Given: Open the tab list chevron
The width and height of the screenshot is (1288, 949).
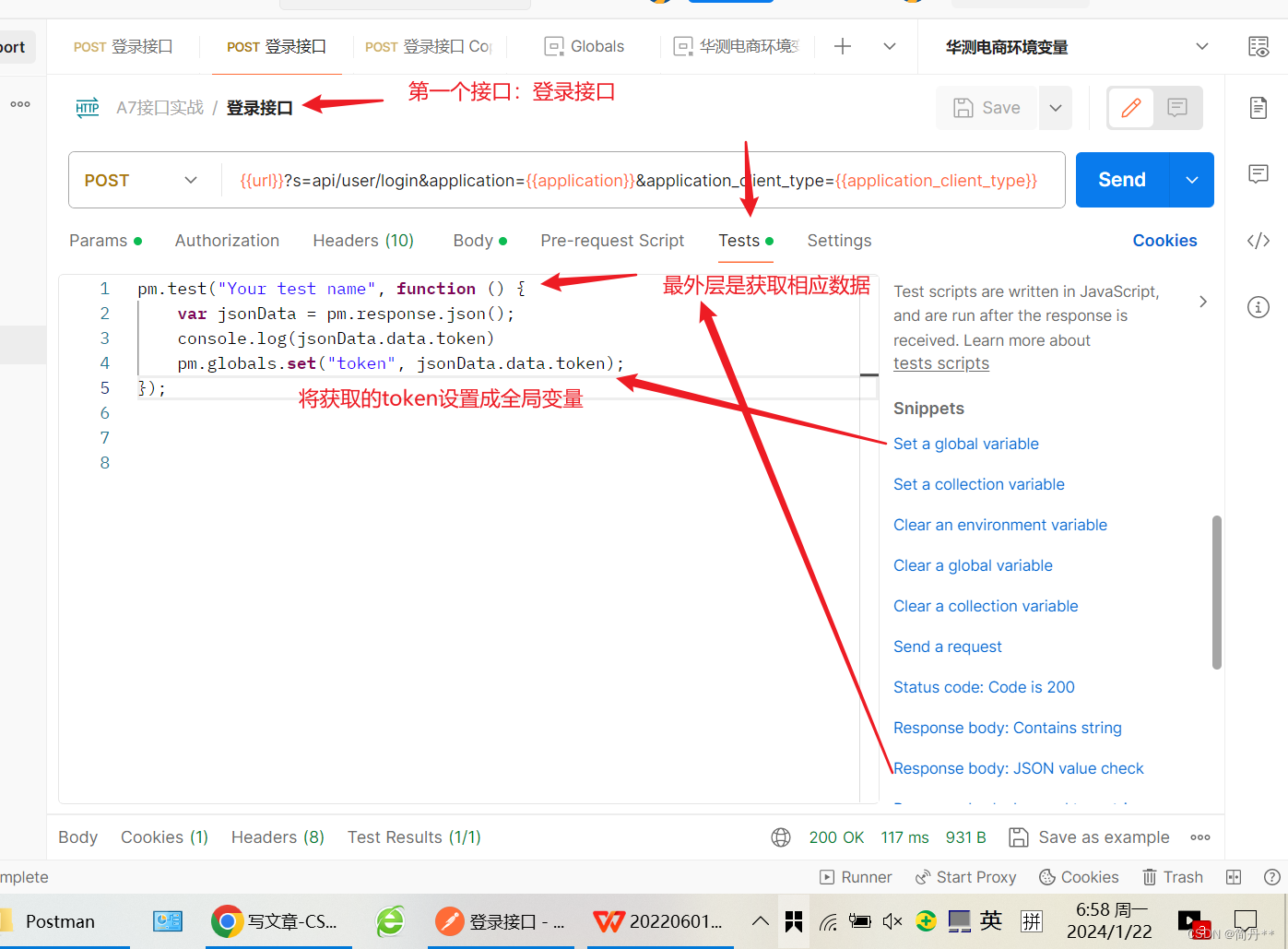Looking at the screenshot, I should point(890,46).
